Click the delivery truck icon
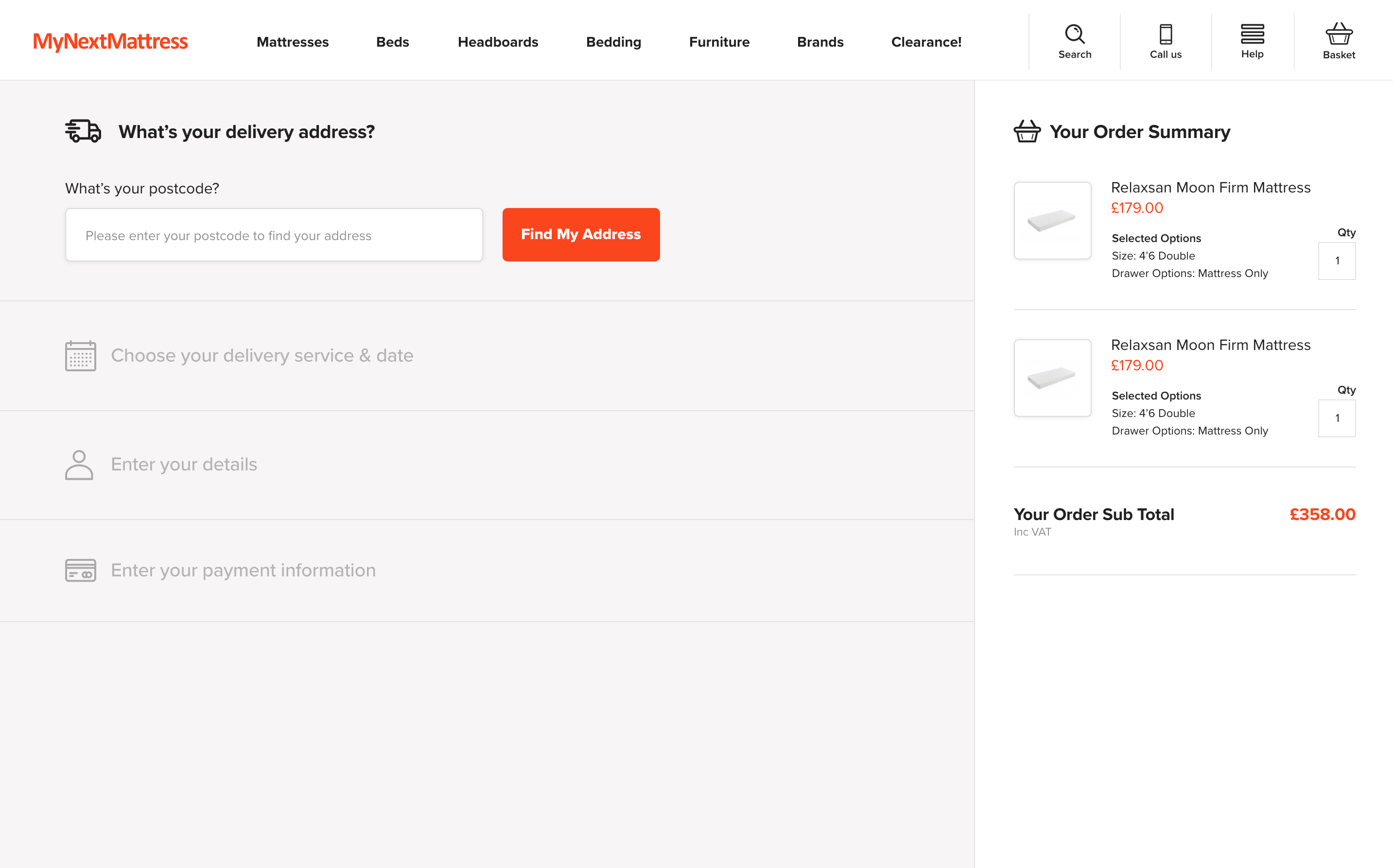Image resolution: width=1393 pixels, height=868 pixels. 83,131
